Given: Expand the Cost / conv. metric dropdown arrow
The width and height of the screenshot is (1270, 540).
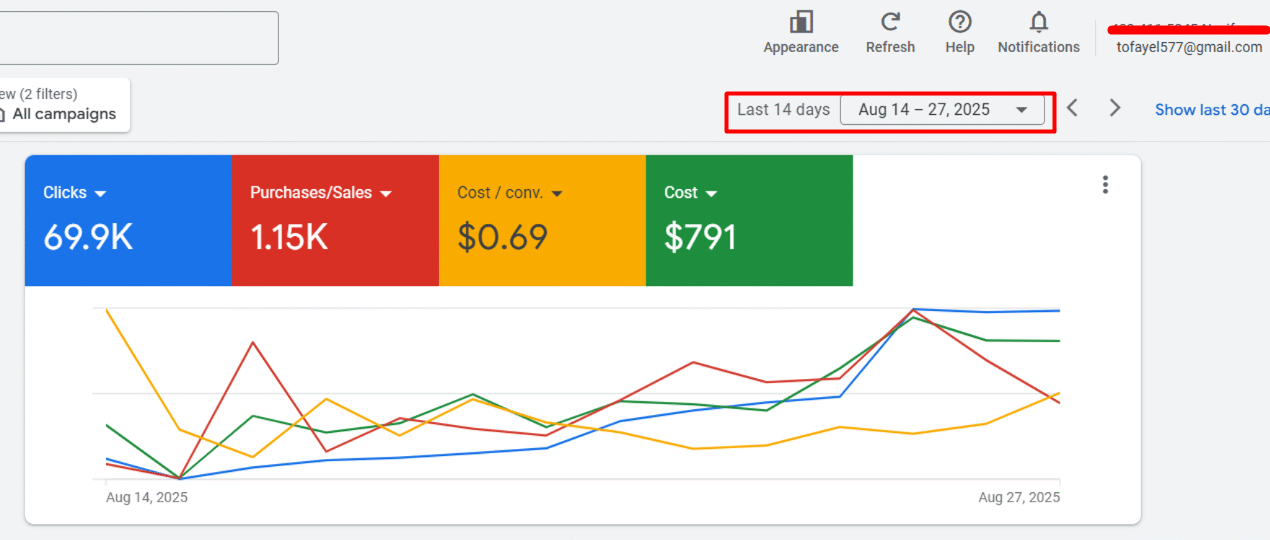Looking at the screenshot, I should (x=557, y=194).
